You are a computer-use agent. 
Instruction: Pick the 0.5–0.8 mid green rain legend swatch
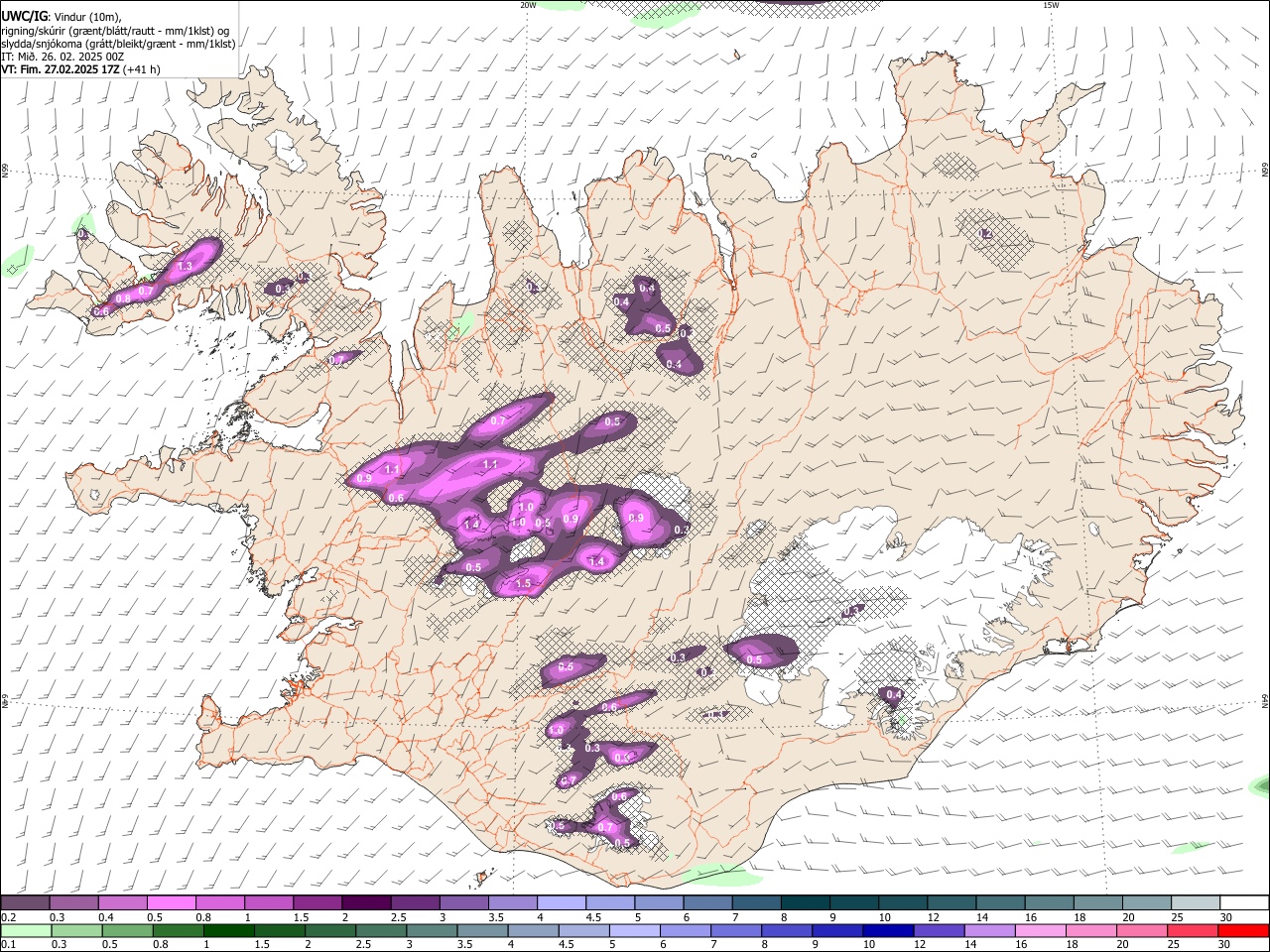click(128, 931)
